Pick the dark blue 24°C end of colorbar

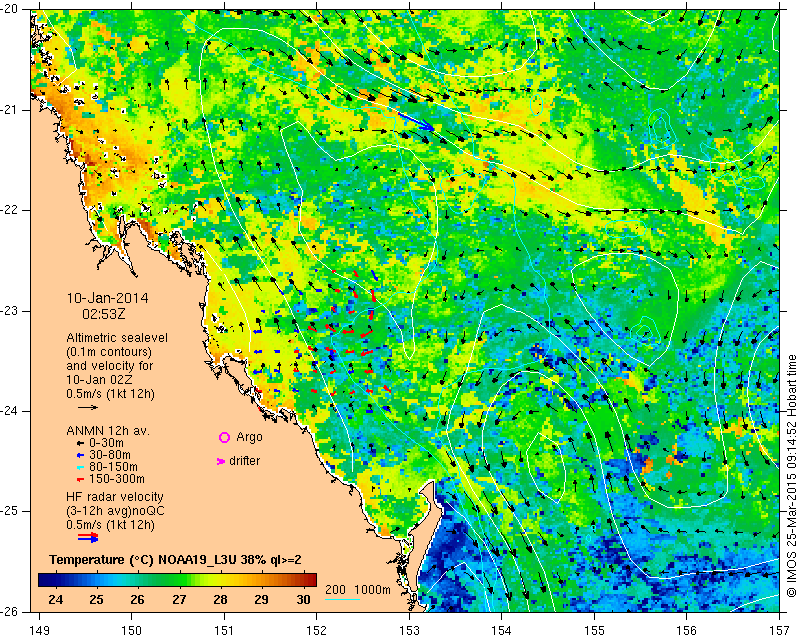click(43, 580)
